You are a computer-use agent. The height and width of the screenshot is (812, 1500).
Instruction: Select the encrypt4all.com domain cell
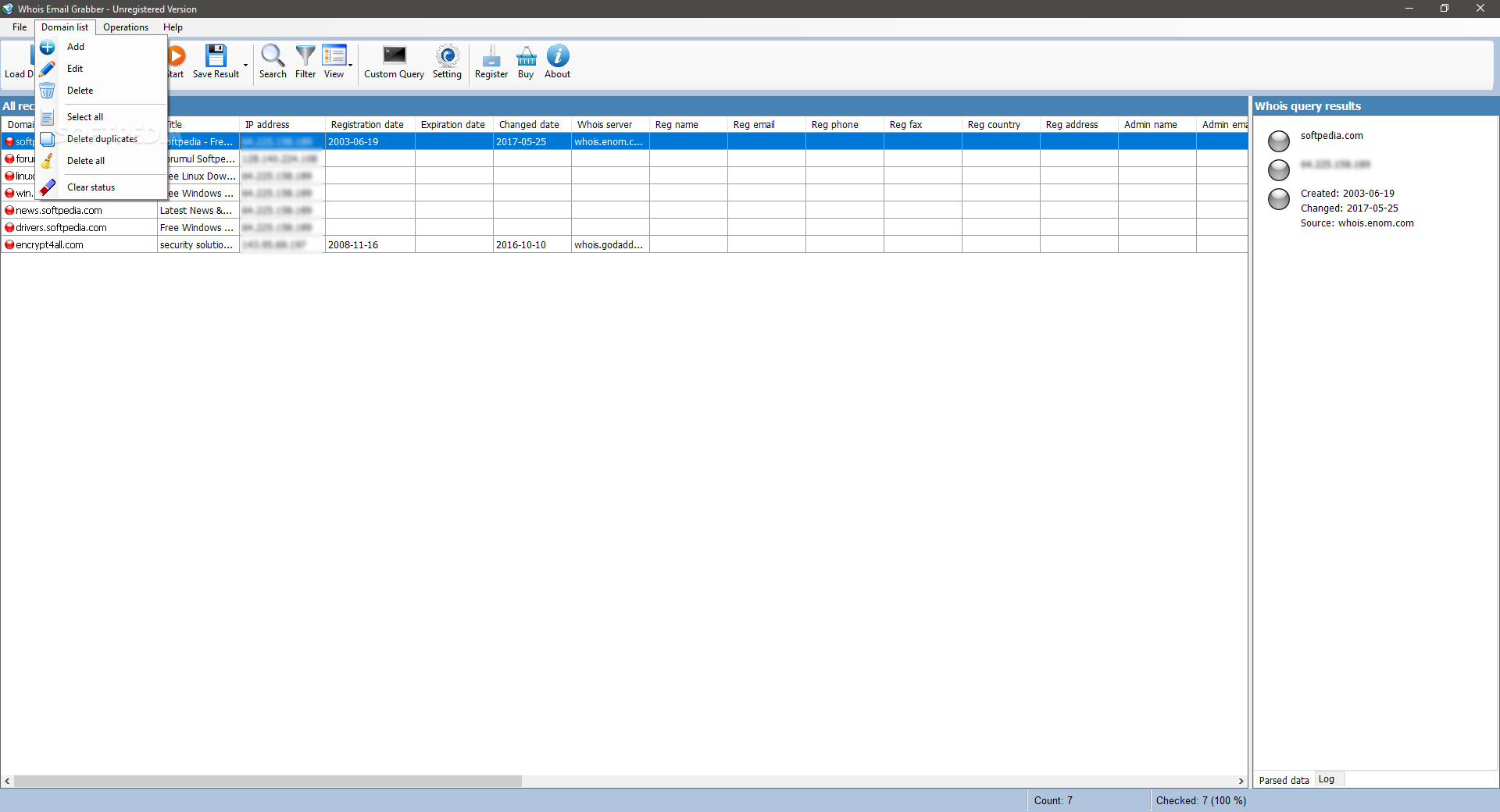tap(79, 244)
